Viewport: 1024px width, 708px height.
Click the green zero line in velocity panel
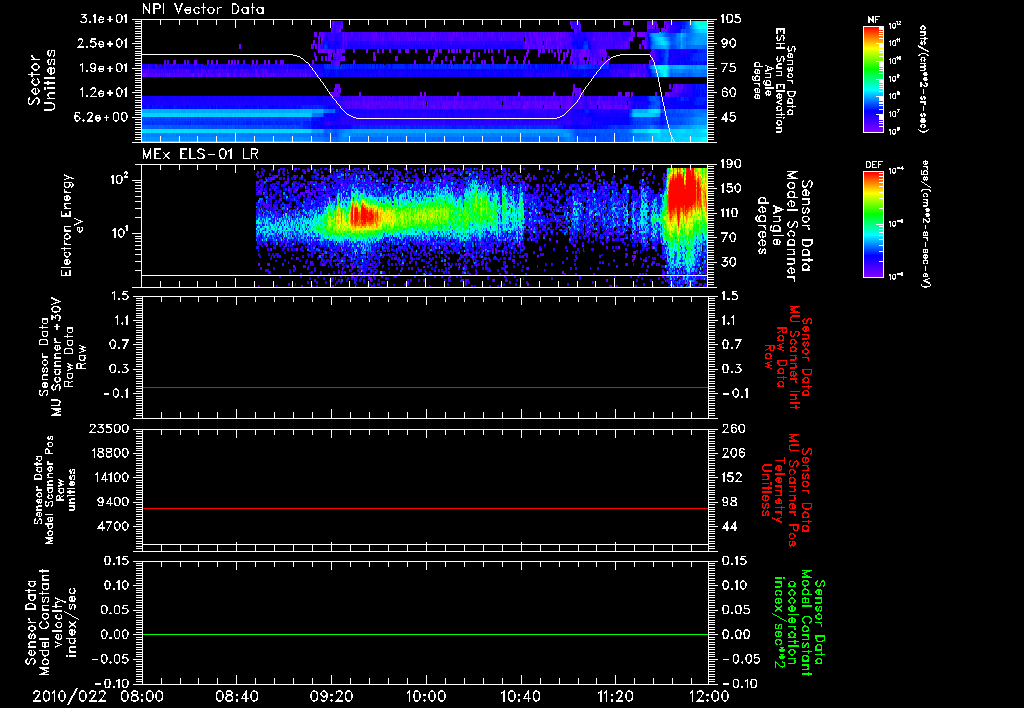coord(425,634)
